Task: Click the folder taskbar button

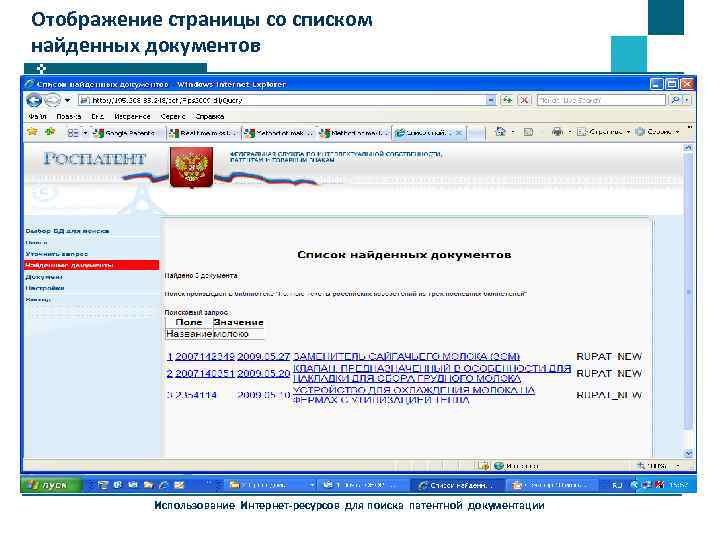Action: 271,485
